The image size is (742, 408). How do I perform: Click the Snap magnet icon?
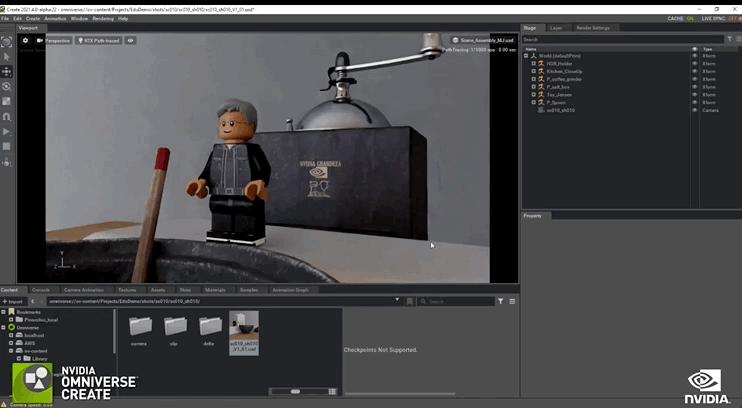[x=7, y=116]
